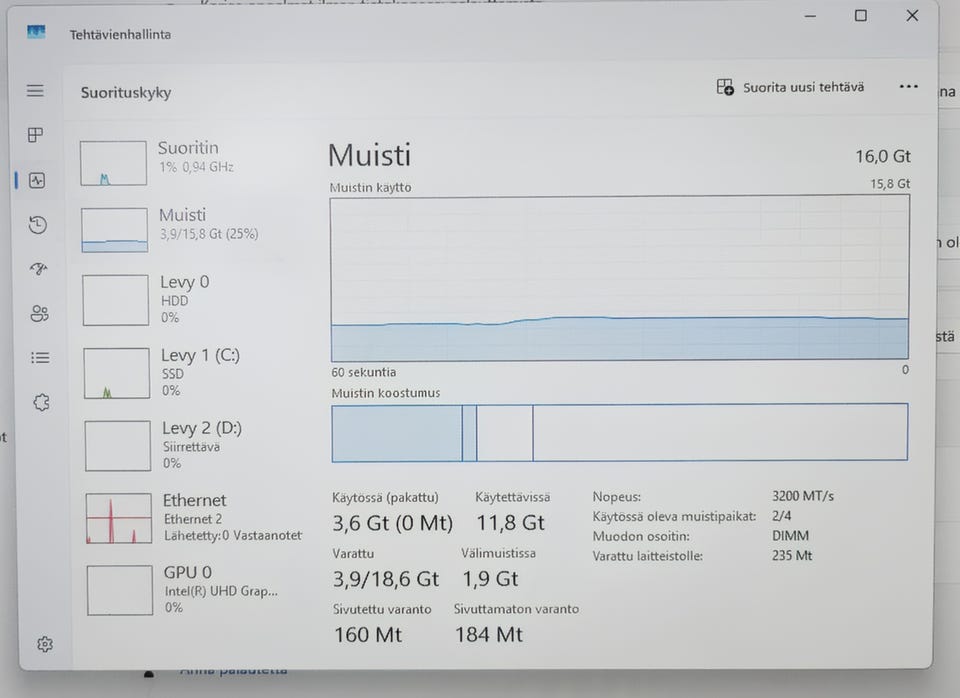
Task: Select Muisti in the performance list
Action: coord(193,229)
